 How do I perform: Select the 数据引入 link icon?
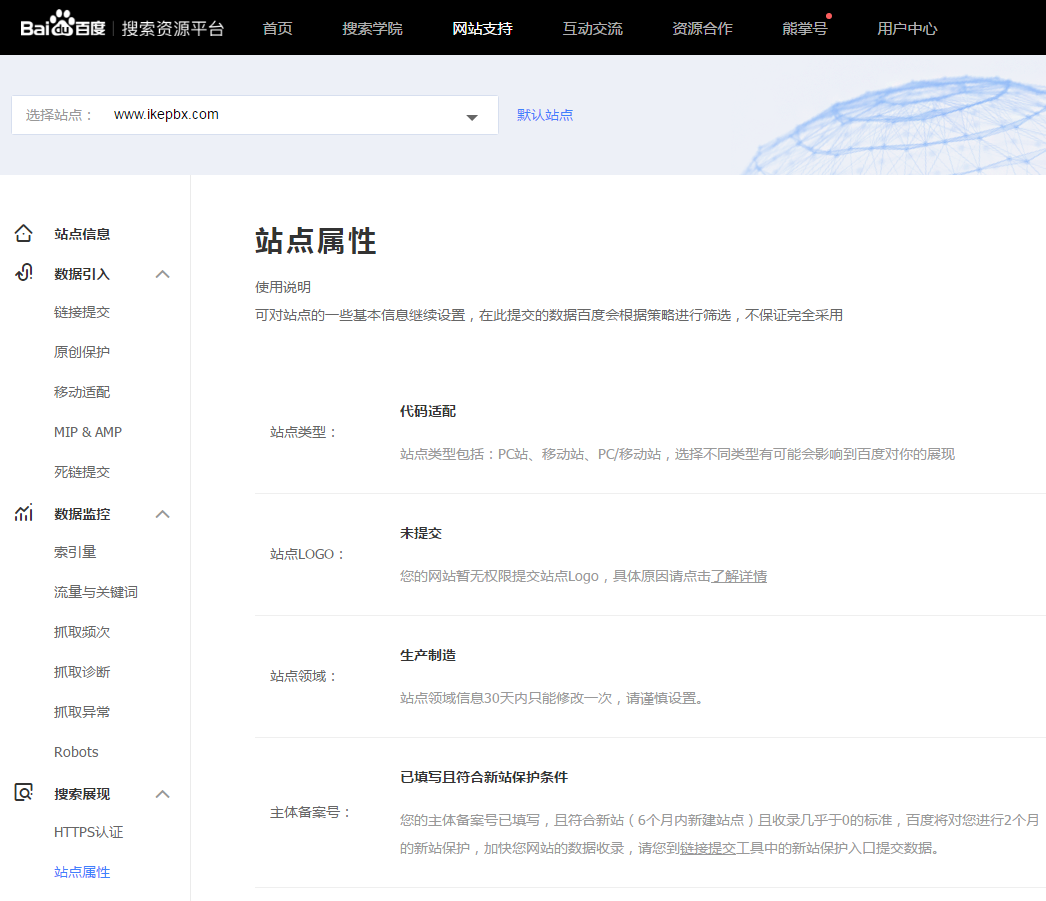click(23, 273)
